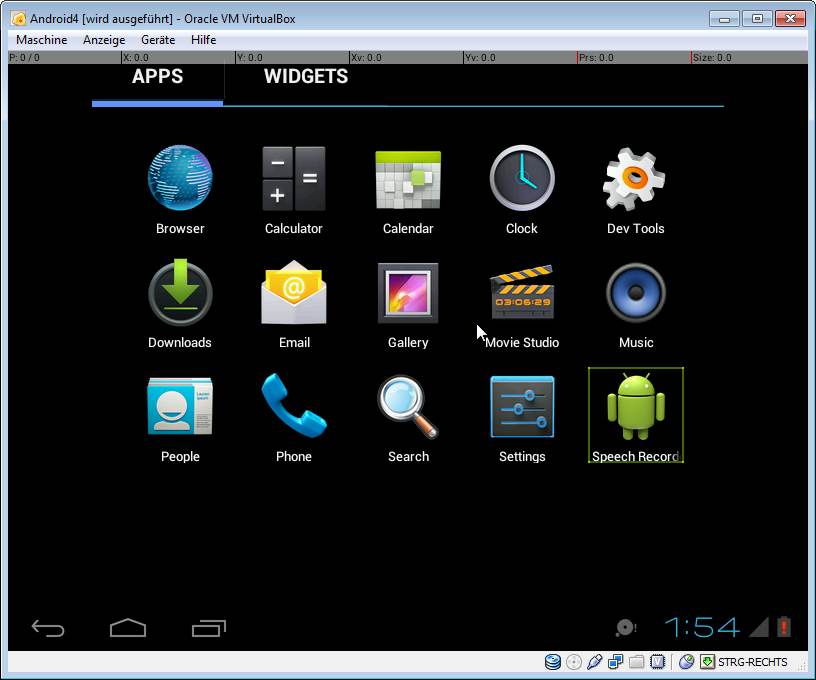Click the VirtualBox title bar icon
This screenshot has width=816, height=680.
[19, 19]
